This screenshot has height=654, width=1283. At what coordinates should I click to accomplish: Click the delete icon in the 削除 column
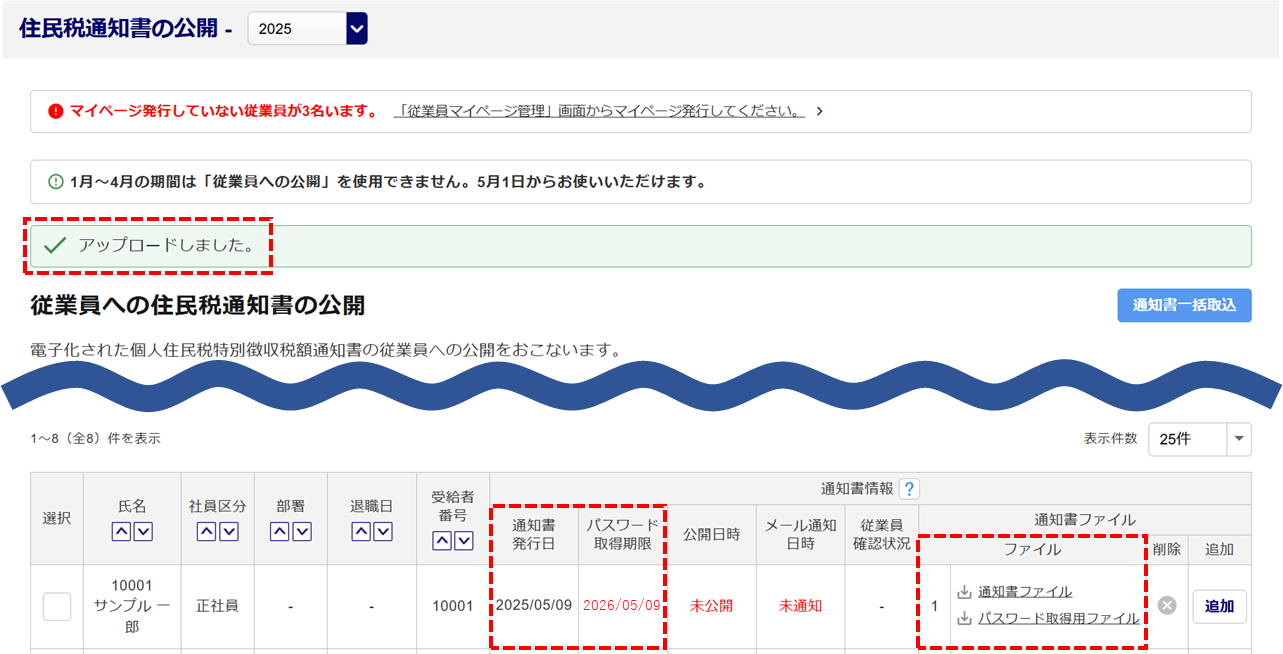(x=1167, y=605)
